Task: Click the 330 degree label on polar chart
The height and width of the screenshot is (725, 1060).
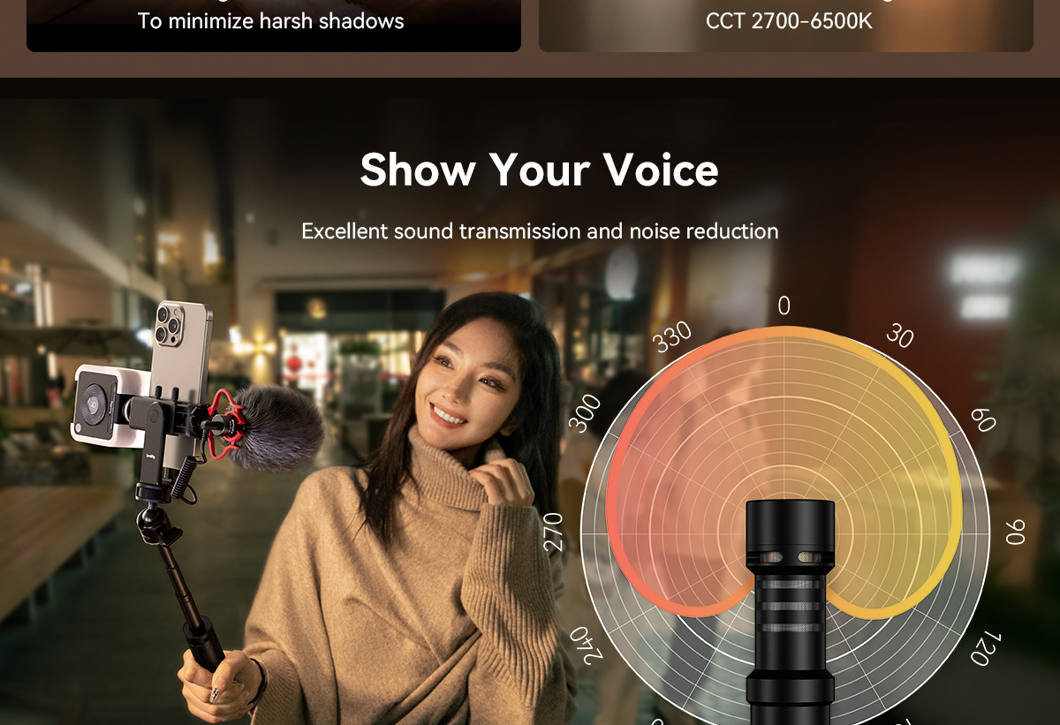Action: pyautogui.click(x=673, y=337)
